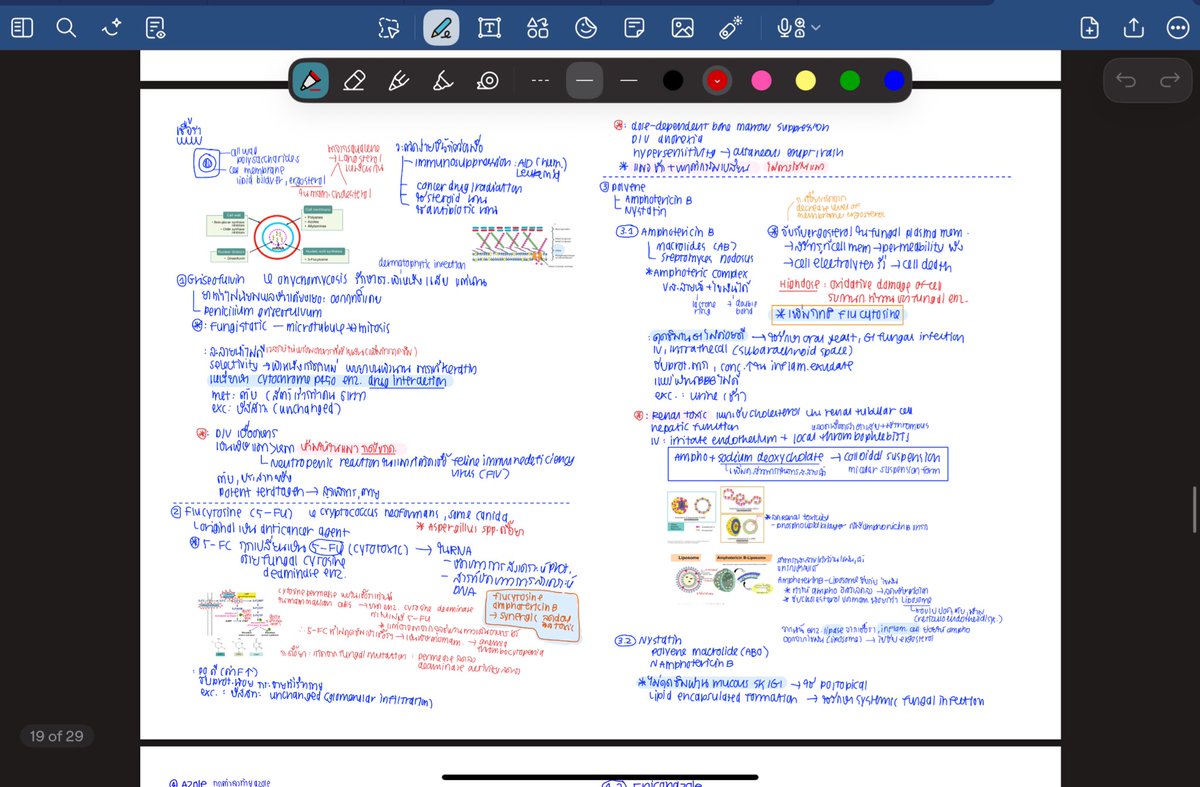Select the Shapes tool
The image size is (1200, 787).
pos(538,28)
